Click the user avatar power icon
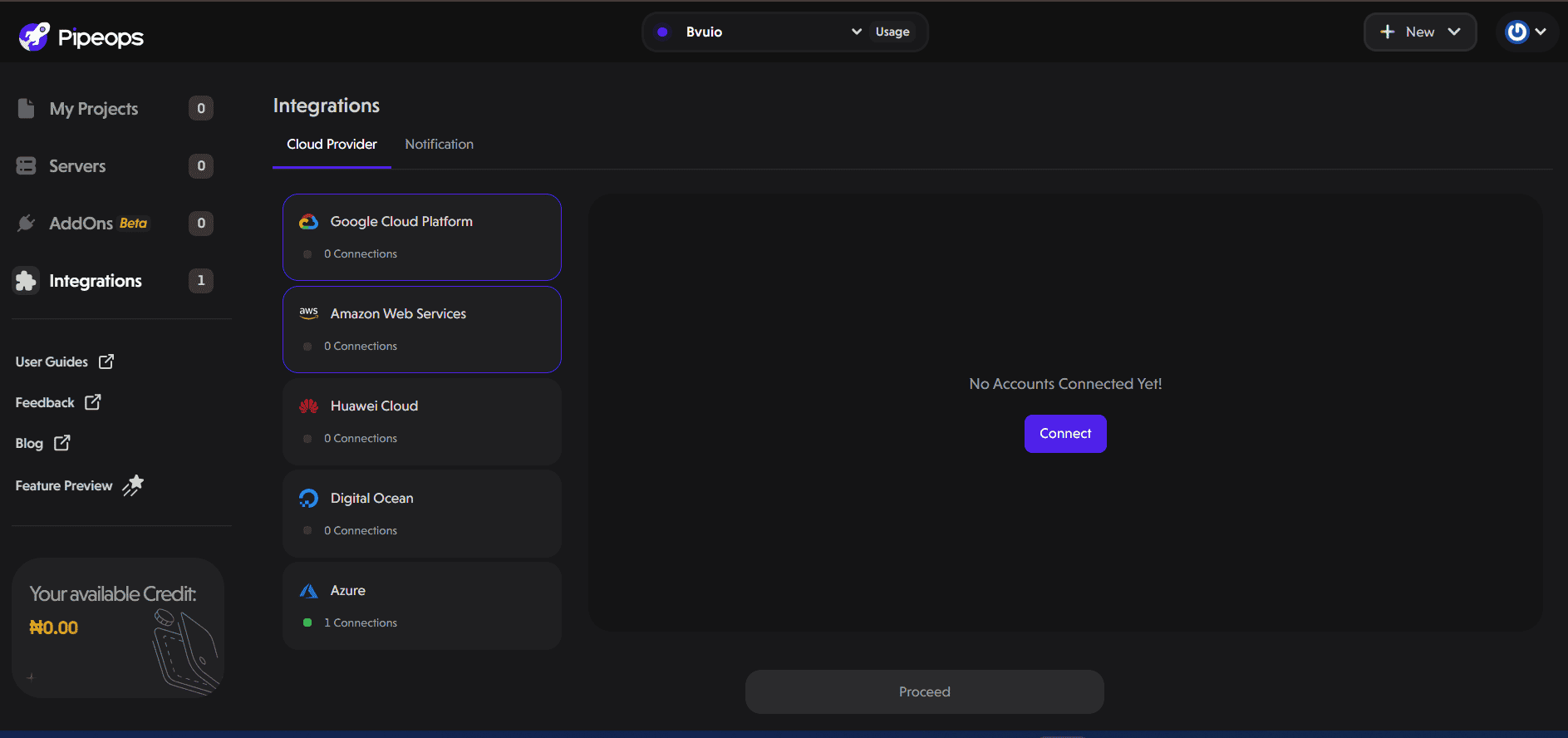 click(1516, 32)
